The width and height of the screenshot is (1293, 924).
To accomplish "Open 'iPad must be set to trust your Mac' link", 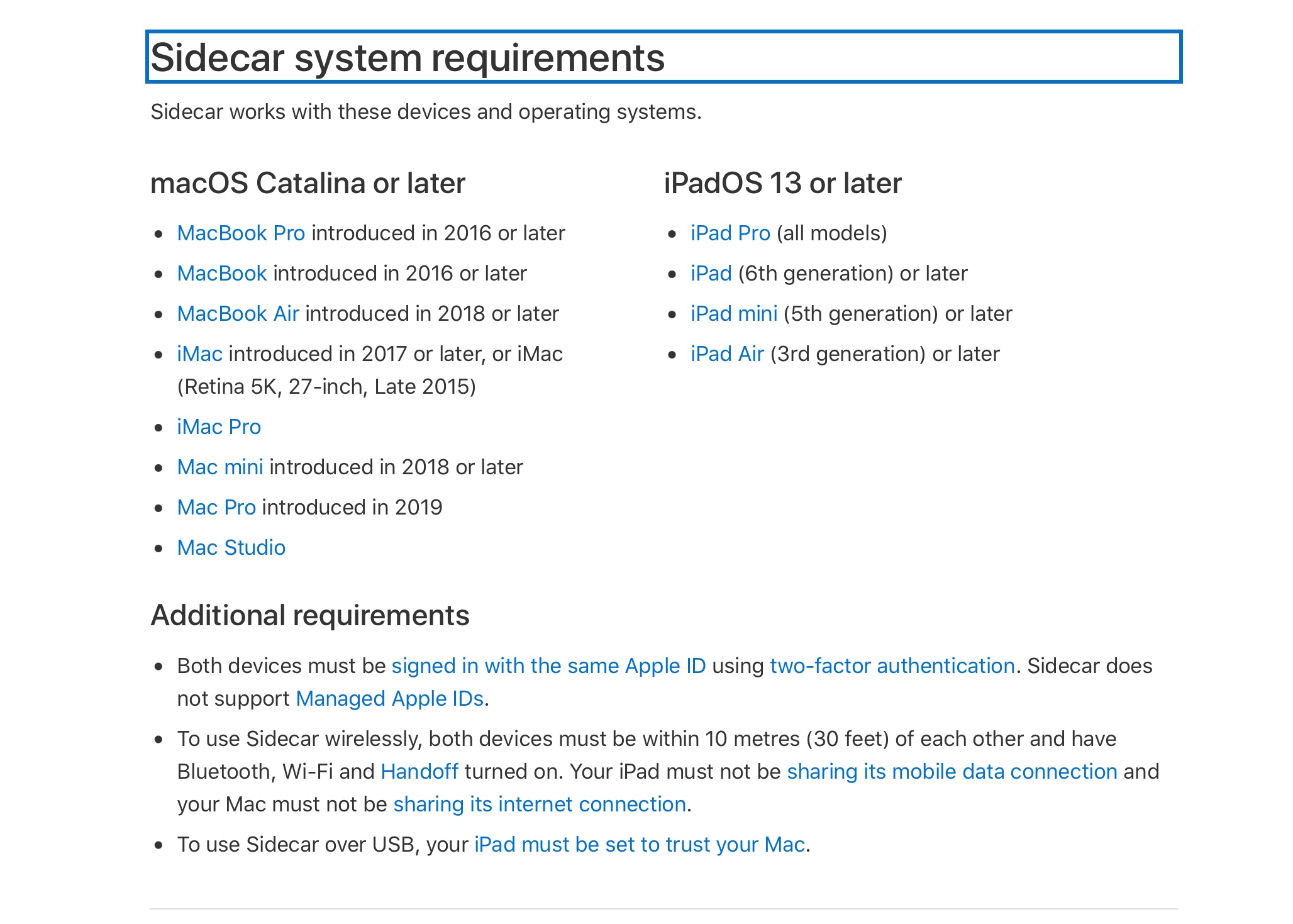I will [x=639, y=845].
